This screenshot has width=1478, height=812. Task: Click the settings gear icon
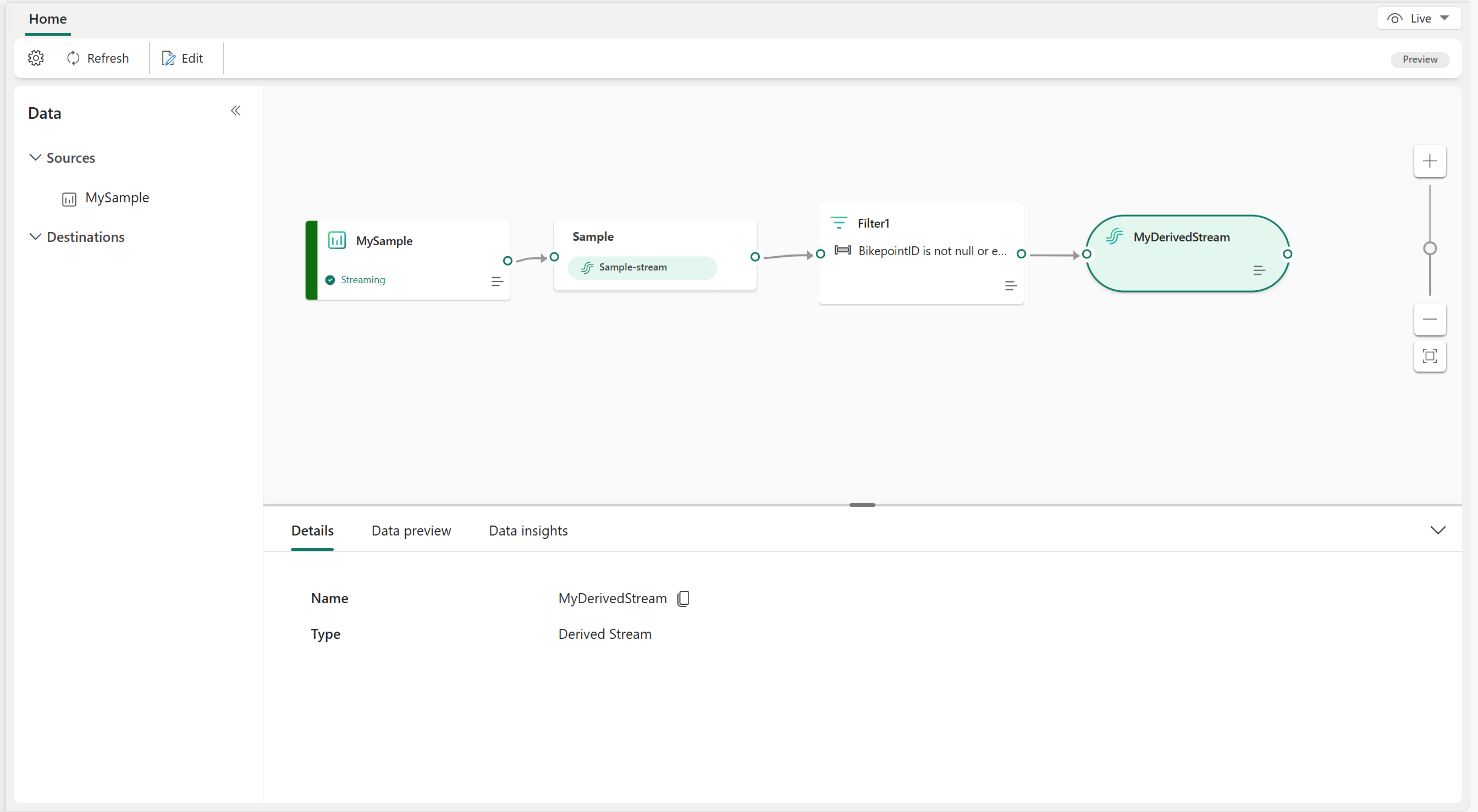coord(36,58)
